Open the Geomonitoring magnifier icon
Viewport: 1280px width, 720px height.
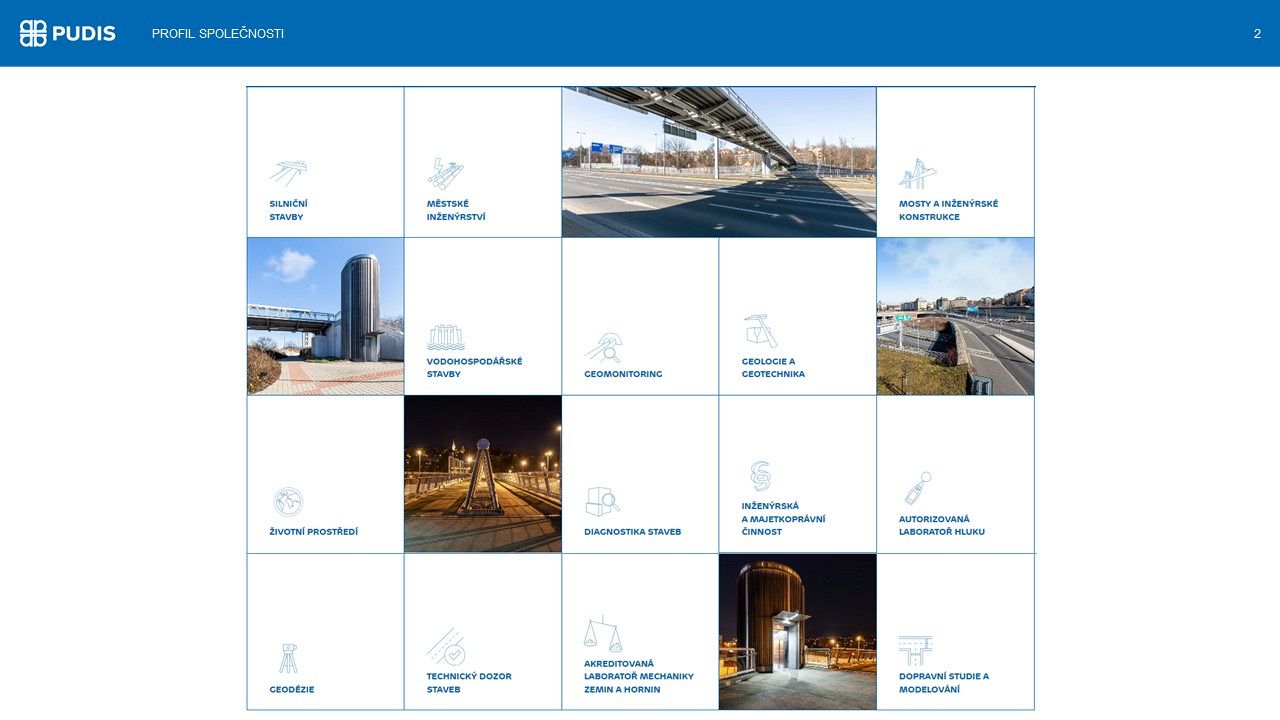(x=603, y=347)
